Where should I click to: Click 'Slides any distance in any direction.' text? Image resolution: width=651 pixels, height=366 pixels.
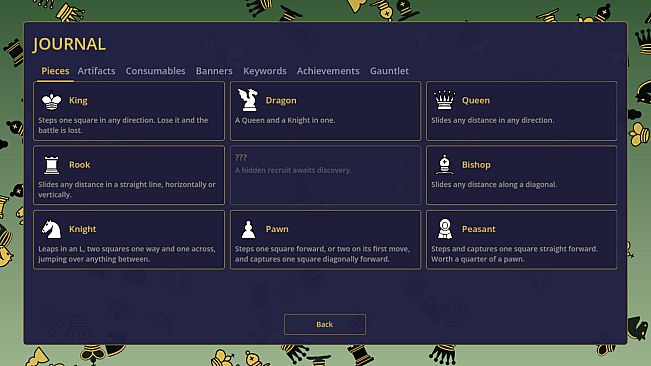492,120
